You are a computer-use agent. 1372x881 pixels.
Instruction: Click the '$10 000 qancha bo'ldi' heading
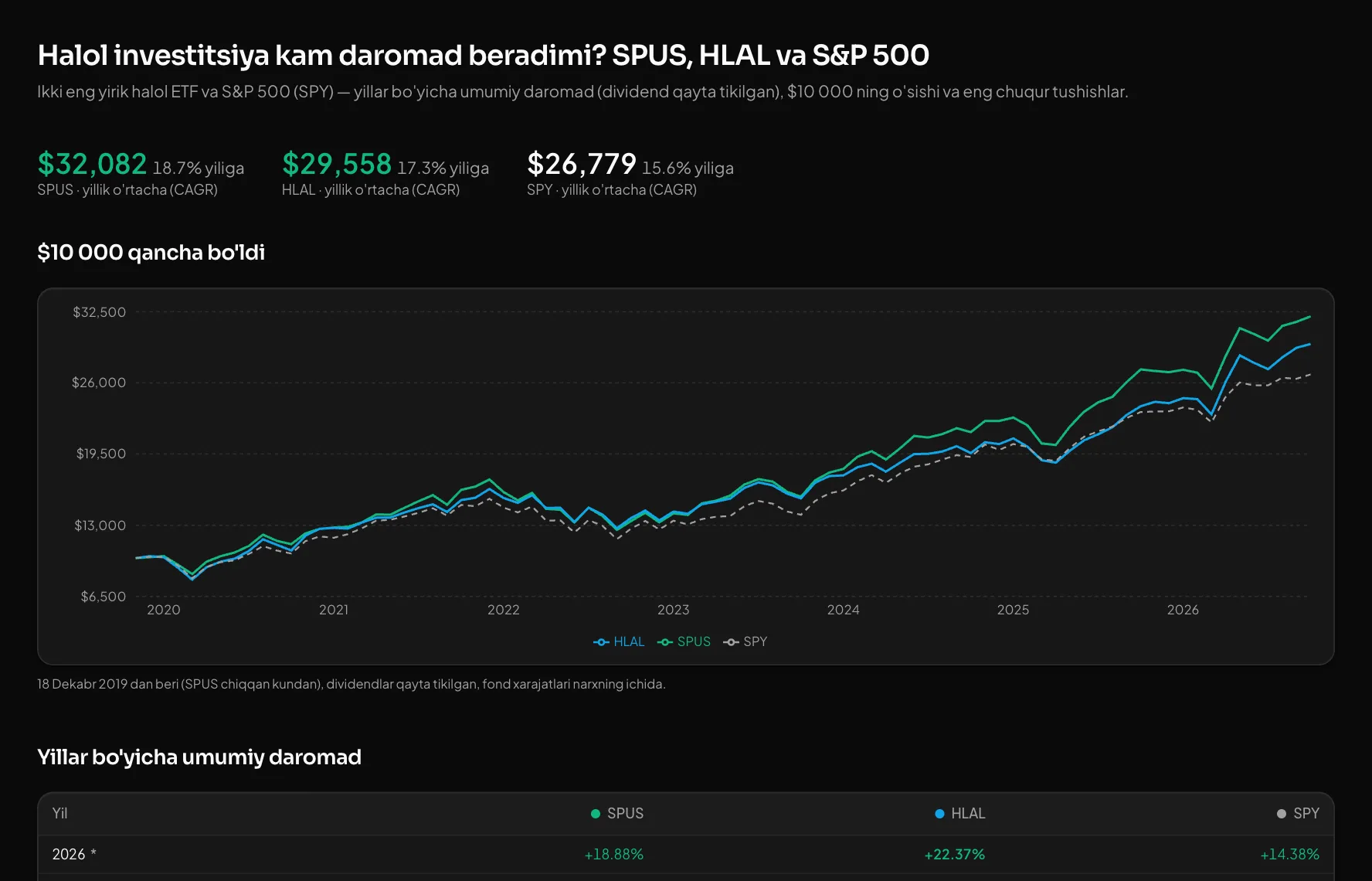151,253
